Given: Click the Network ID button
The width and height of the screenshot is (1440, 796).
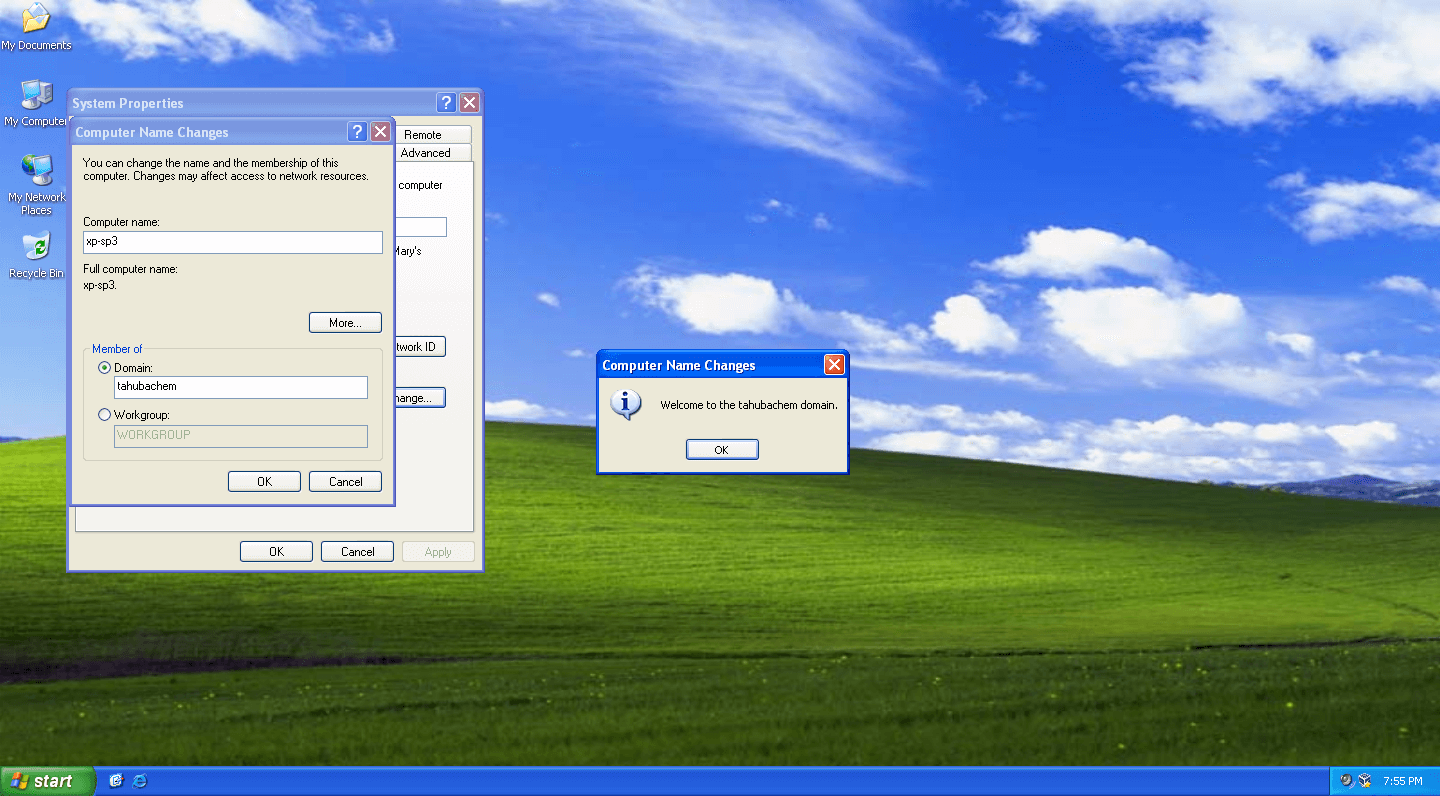Looking at the screenshot, I should click(x=420, y=347).
